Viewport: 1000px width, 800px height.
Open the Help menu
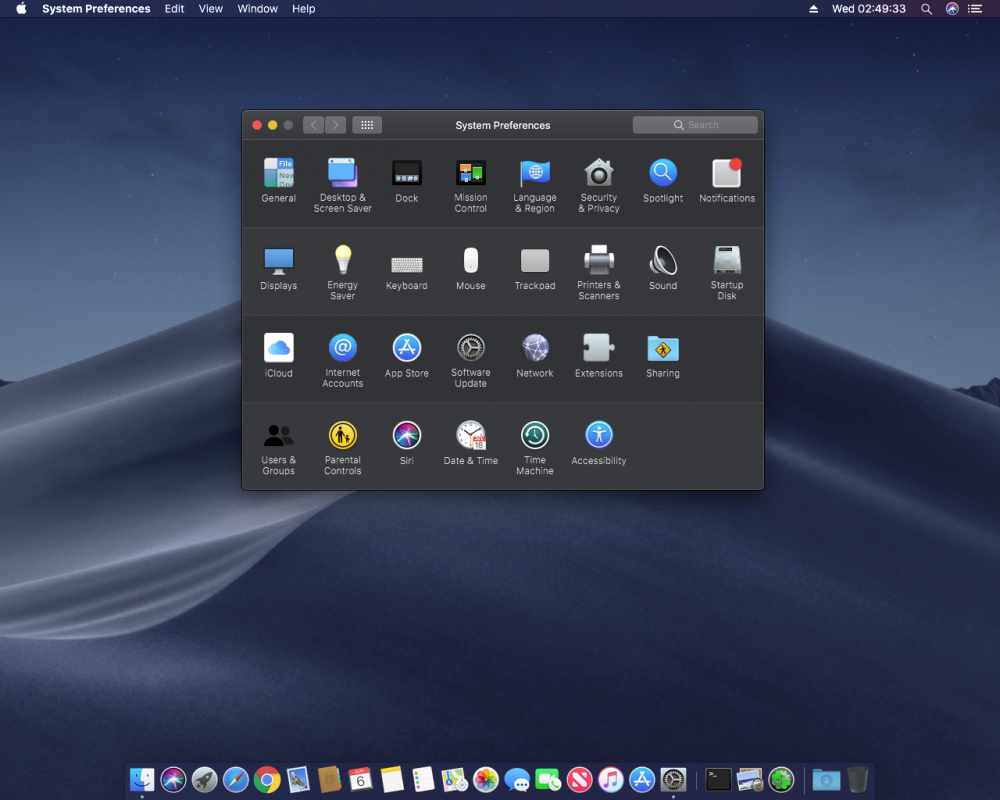click(x=304, y=9)
